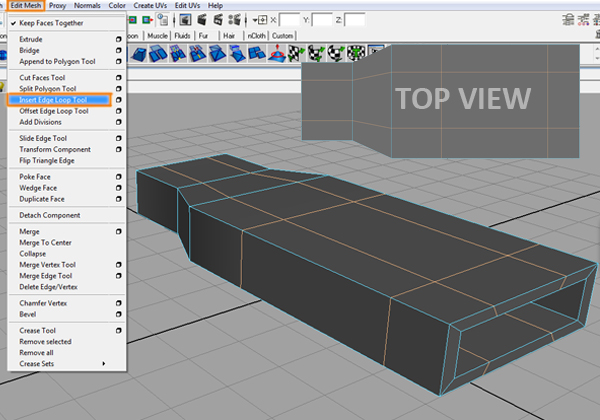Image resolution: width=600 pixels, height=420 pixels.
Task: Click the shelf icon left of Sculpt tool
Action: (x=257, y=54)
